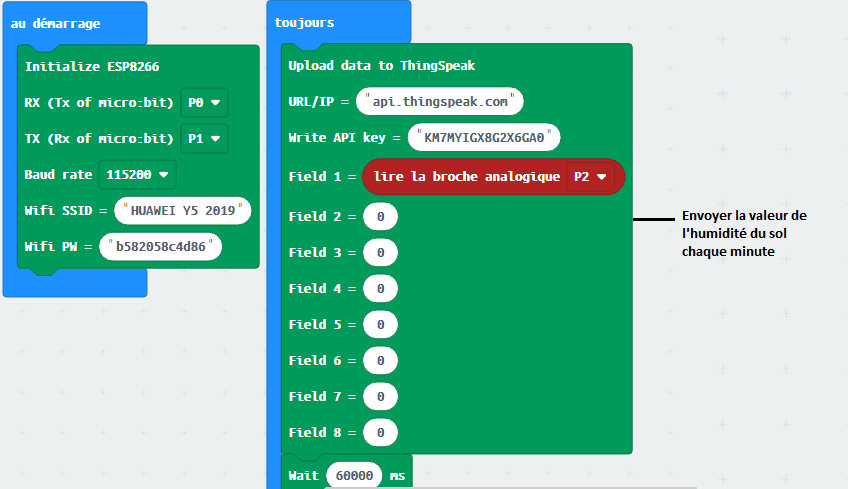Open the TX pin P1 dropdown
The width and height of the screenshot is (848, 489).
(x=204, y=139)
